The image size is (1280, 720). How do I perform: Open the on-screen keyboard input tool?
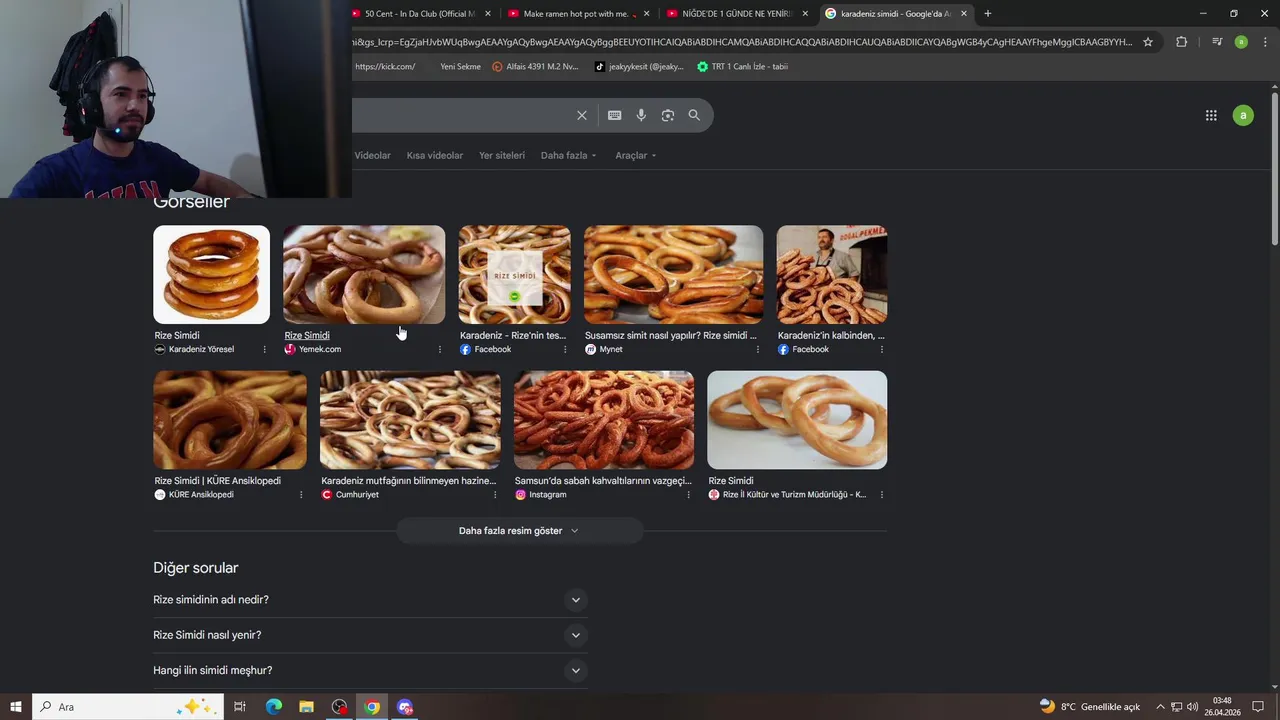pyautogui.click(x=615, y=115)
